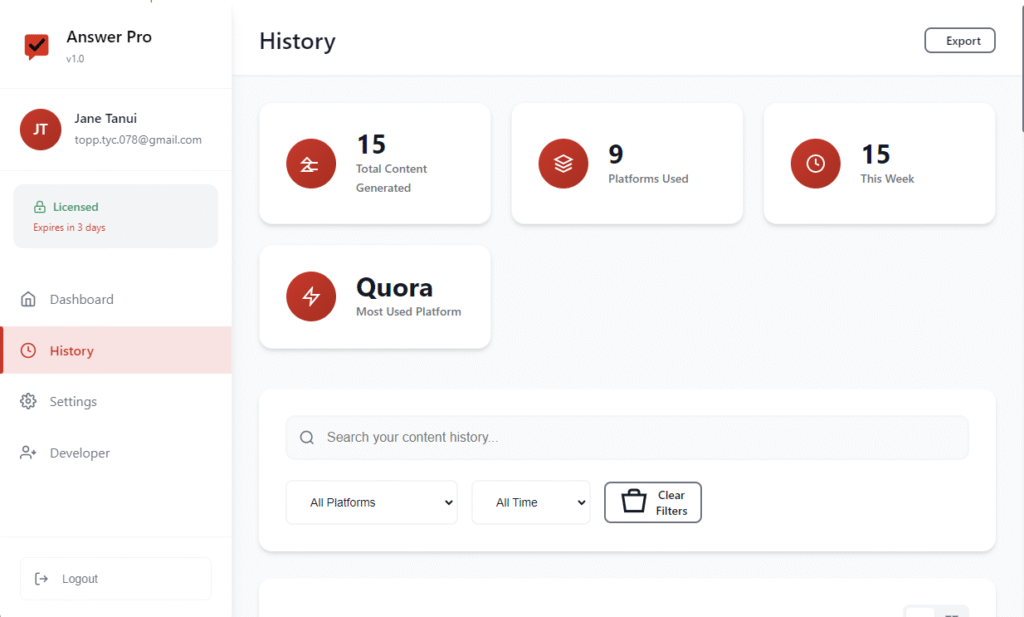Click the Platforms Used layers icon

(x=563, y=164)
